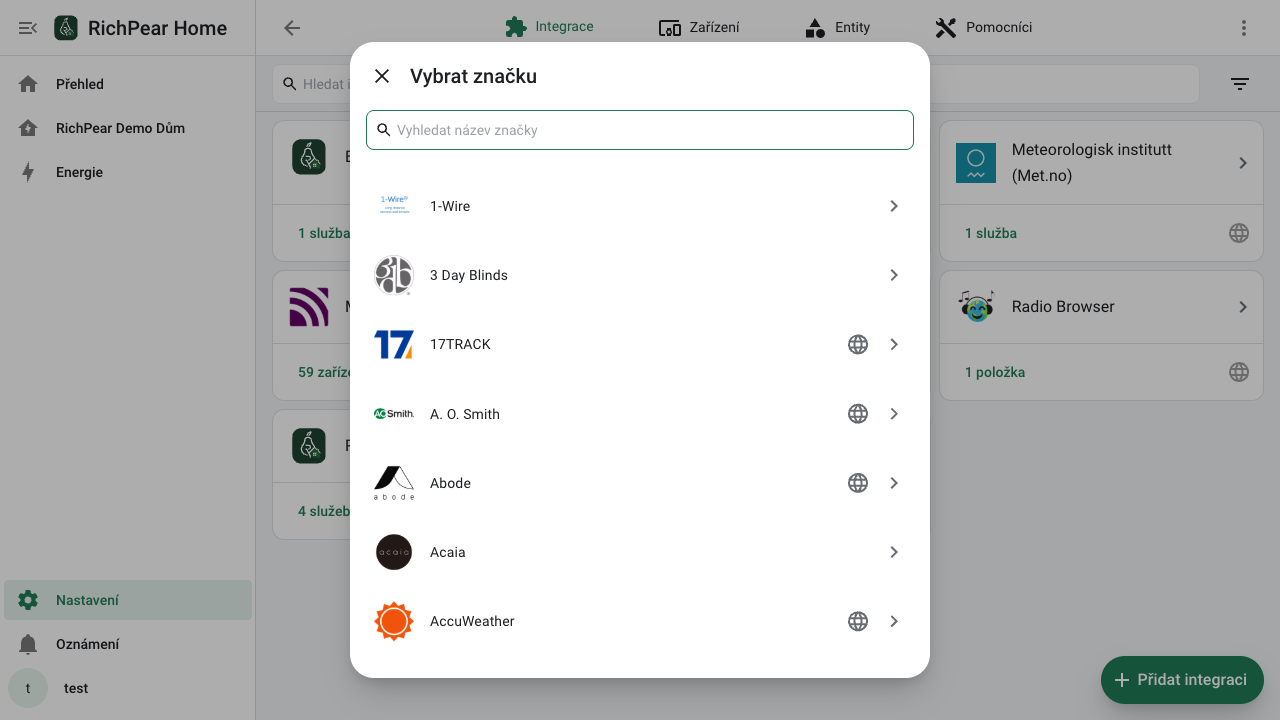
Task: Click the globe icon on the Radio Browser card
Action: point(1239,372)
